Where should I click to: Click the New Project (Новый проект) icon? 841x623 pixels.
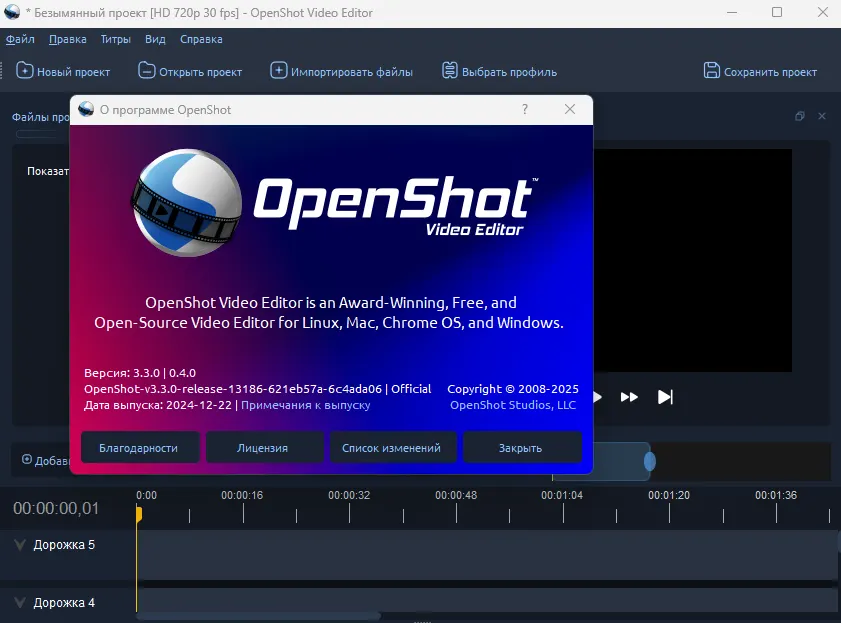(x=24, y=71)
